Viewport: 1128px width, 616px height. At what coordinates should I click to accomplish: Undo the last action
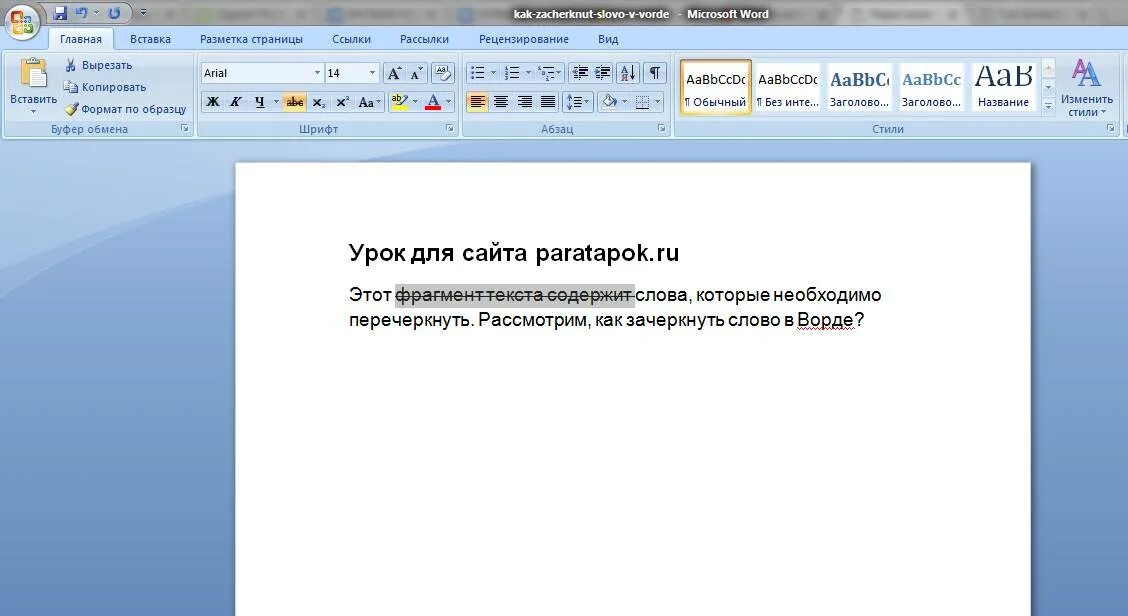(81, 13)
